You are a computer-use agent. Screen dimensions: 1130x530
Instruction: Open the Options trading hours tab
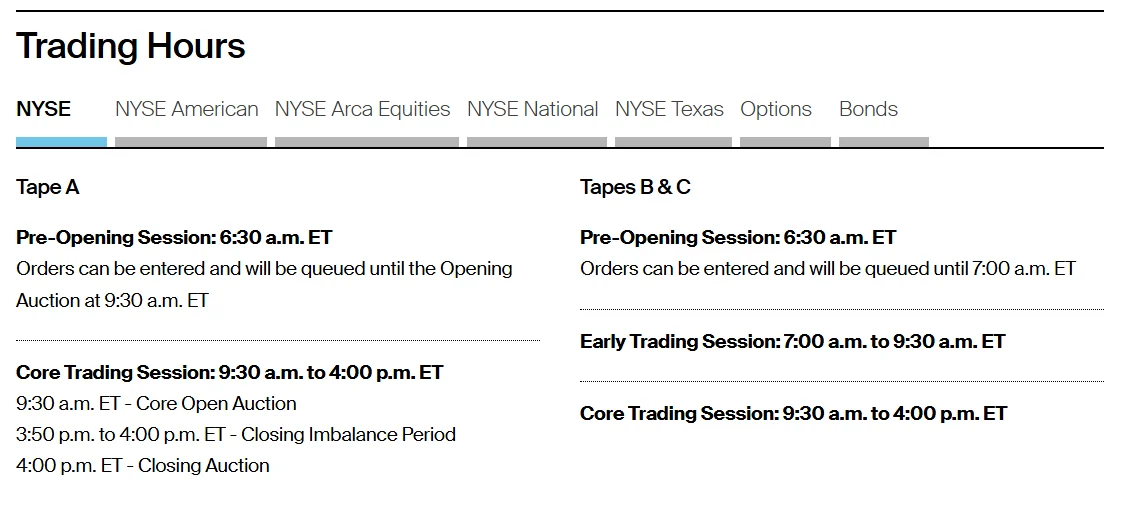click(x=775, y=110)
